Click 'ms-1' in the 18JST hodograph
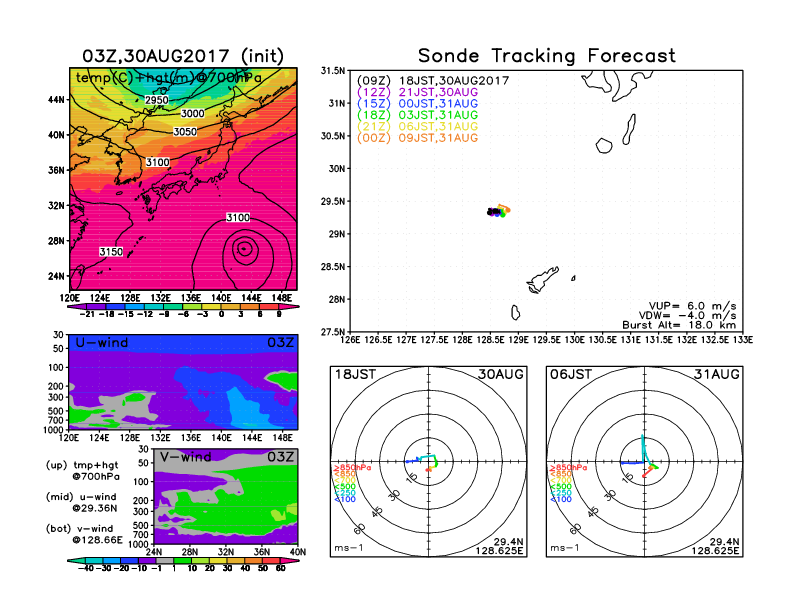 coord(349,548)
